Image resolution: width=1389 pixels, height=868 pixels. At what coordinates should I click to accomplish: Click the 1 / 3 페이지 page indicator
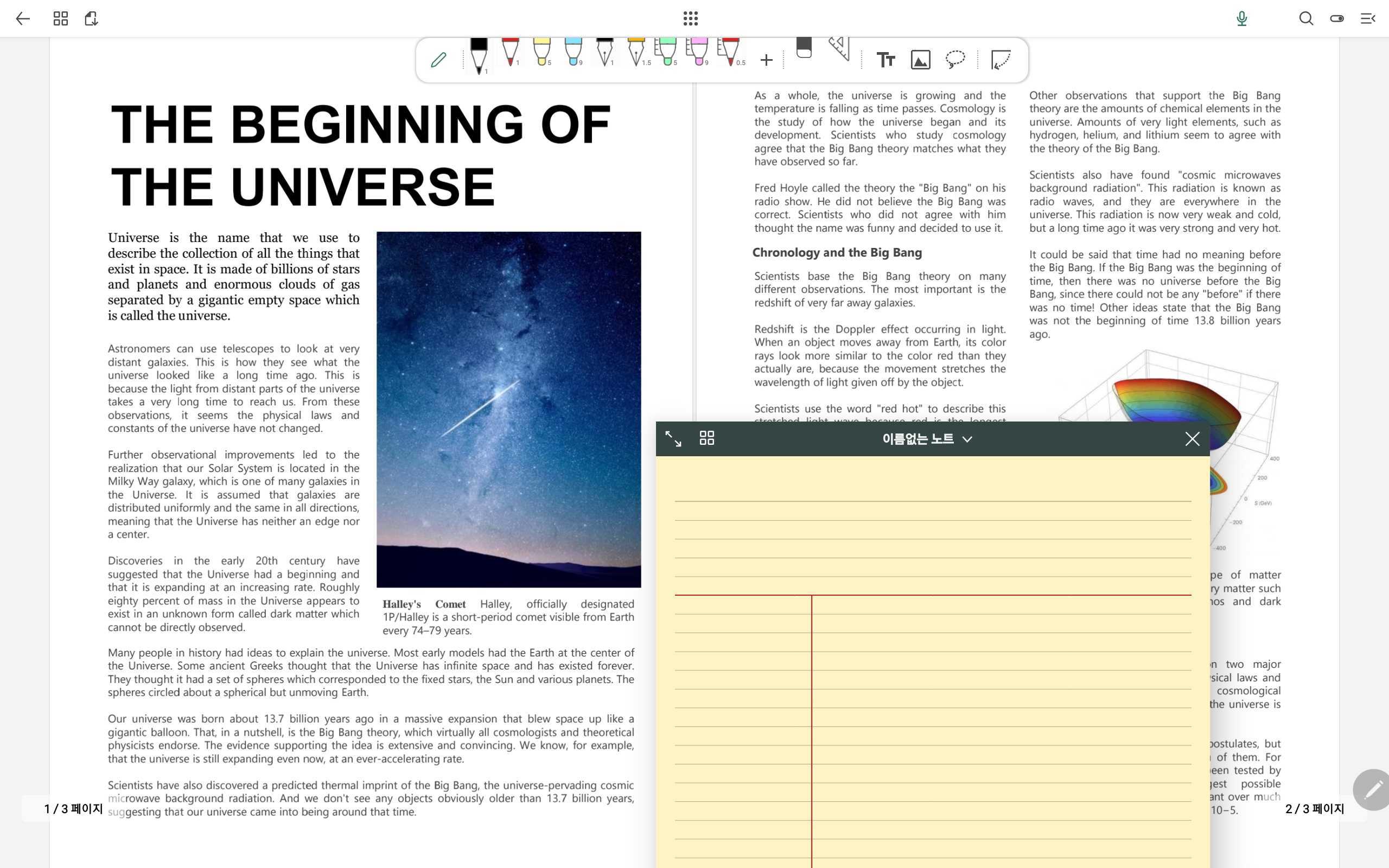tap(73, 809)
